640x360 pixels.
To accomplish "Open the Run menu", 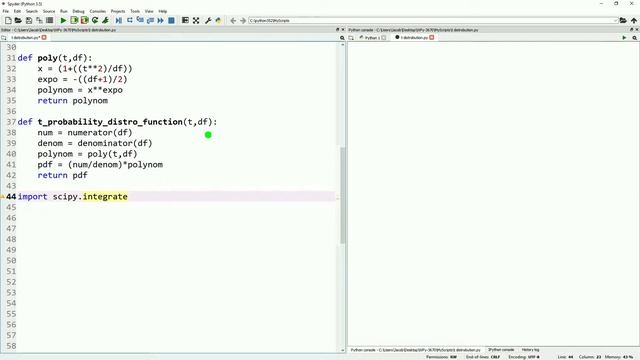I will (x=64, y=11).
